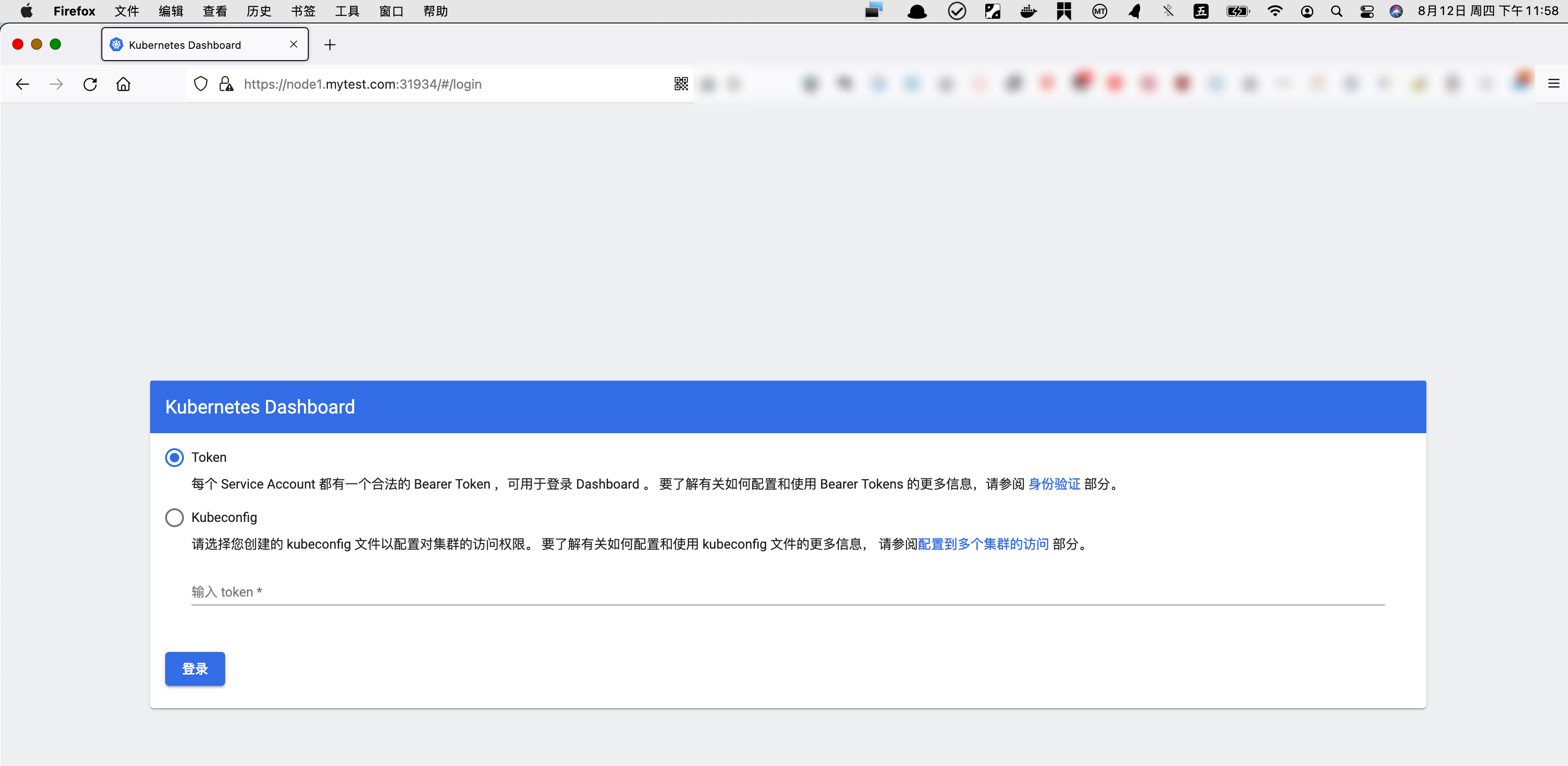Click the hat-shaped menu bar icon
The width and height of the screenshot is (1568, 766).
pos(917,11)
